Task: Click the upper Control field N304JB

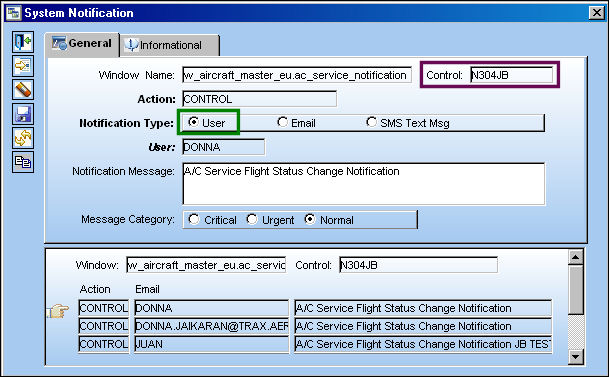Action: [512, 75]
